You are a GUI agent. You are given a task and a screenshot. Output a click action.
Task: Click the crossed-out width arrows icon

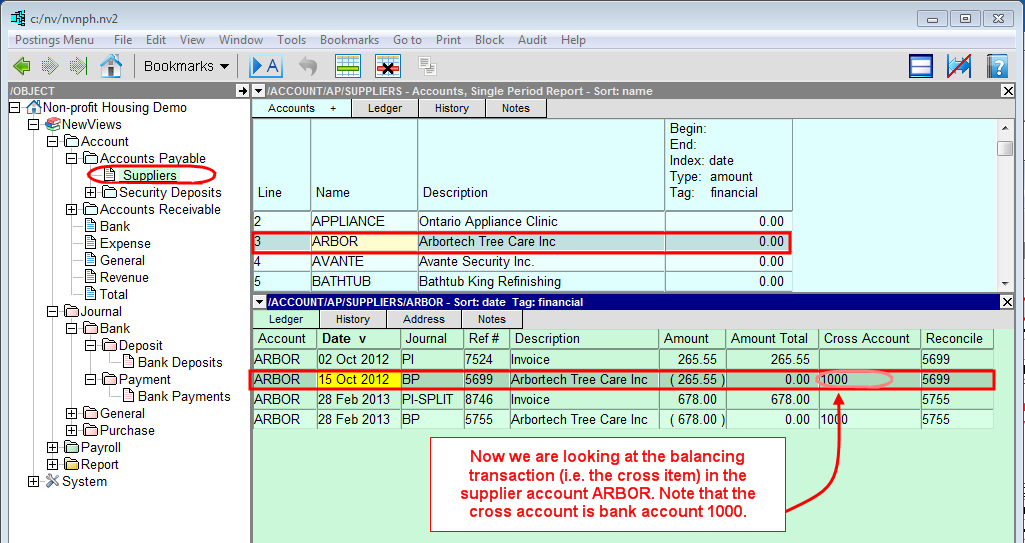tap(959, 66)
